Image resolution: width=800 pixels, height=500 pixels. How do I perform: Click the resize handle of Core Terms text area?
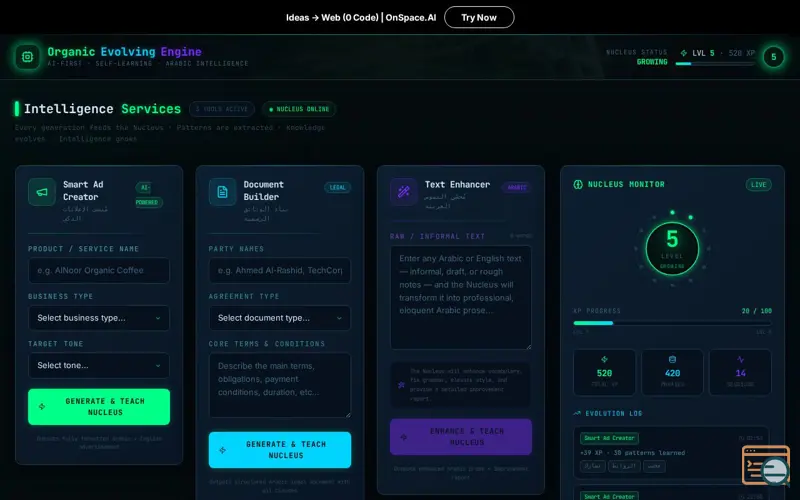(347, 414)
